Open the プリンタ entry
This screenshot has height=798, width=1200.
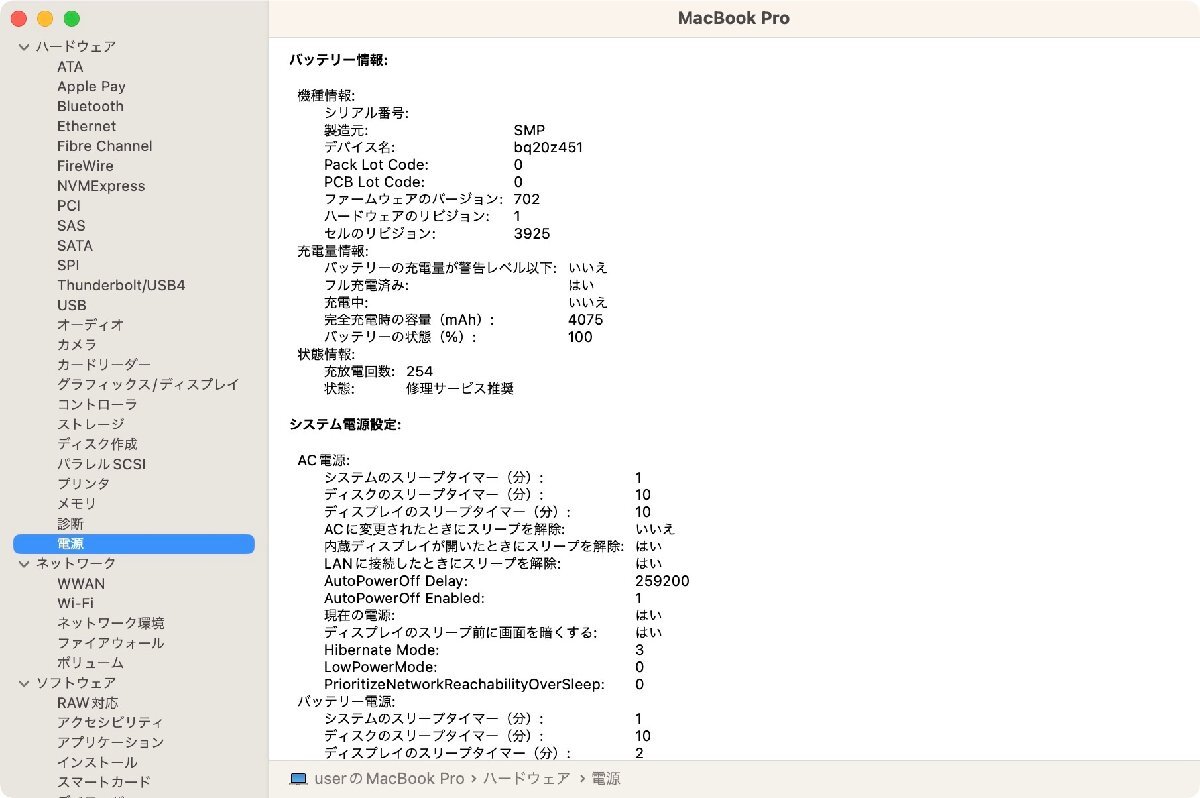tap(83, 484)
